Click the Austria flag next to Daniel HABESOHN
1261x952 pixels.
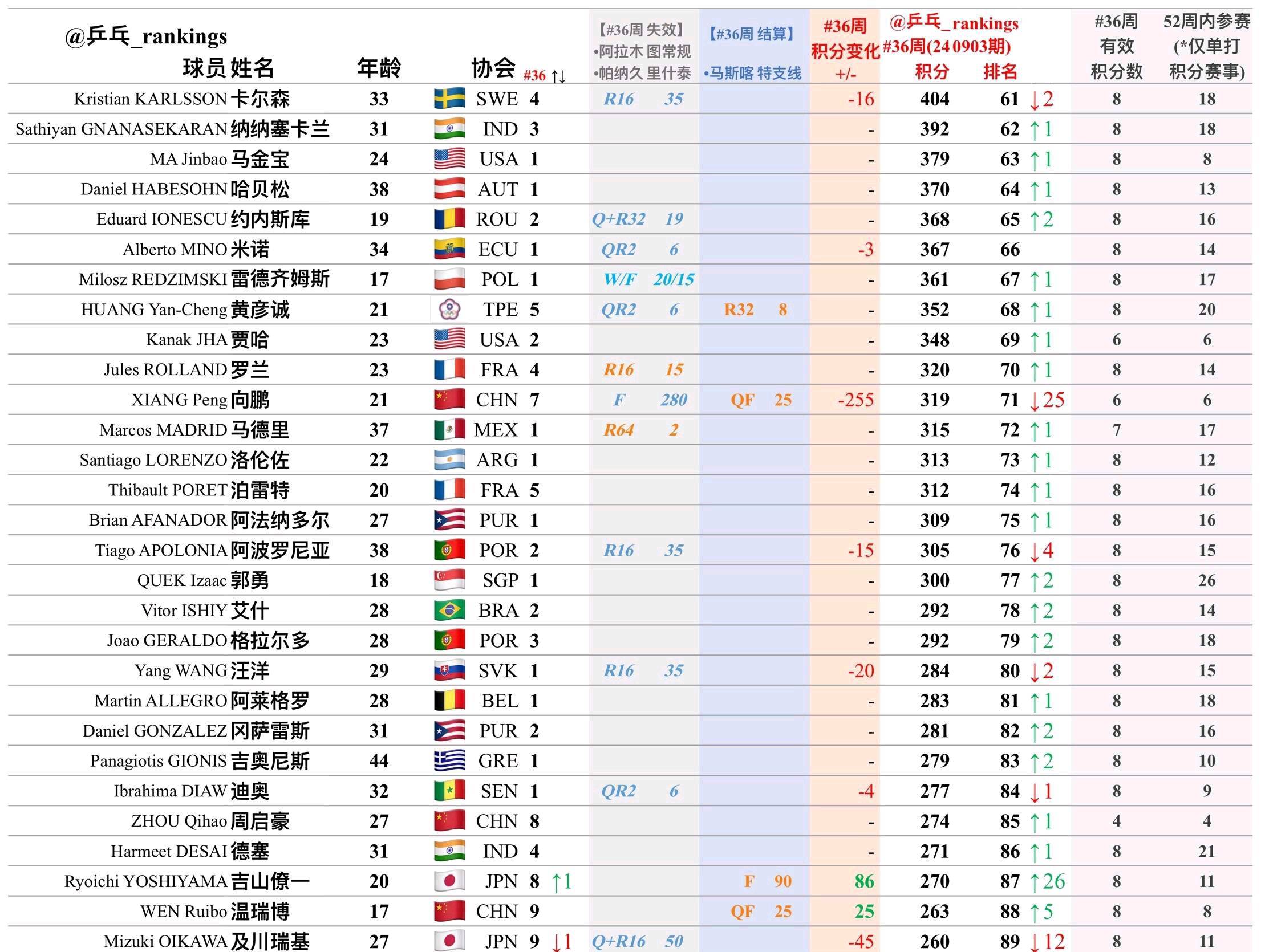pos(449,189)
